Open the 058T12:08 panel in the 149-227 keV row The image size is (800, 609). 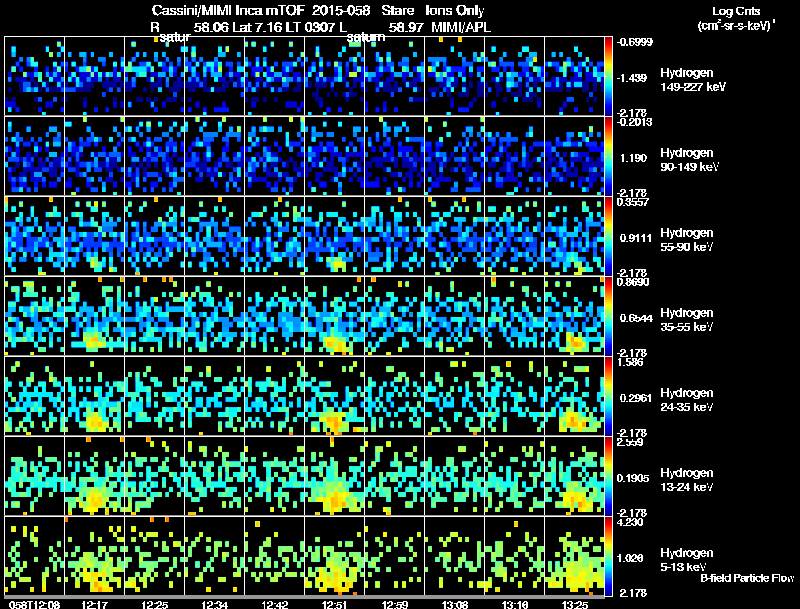[x=34, y=76]
